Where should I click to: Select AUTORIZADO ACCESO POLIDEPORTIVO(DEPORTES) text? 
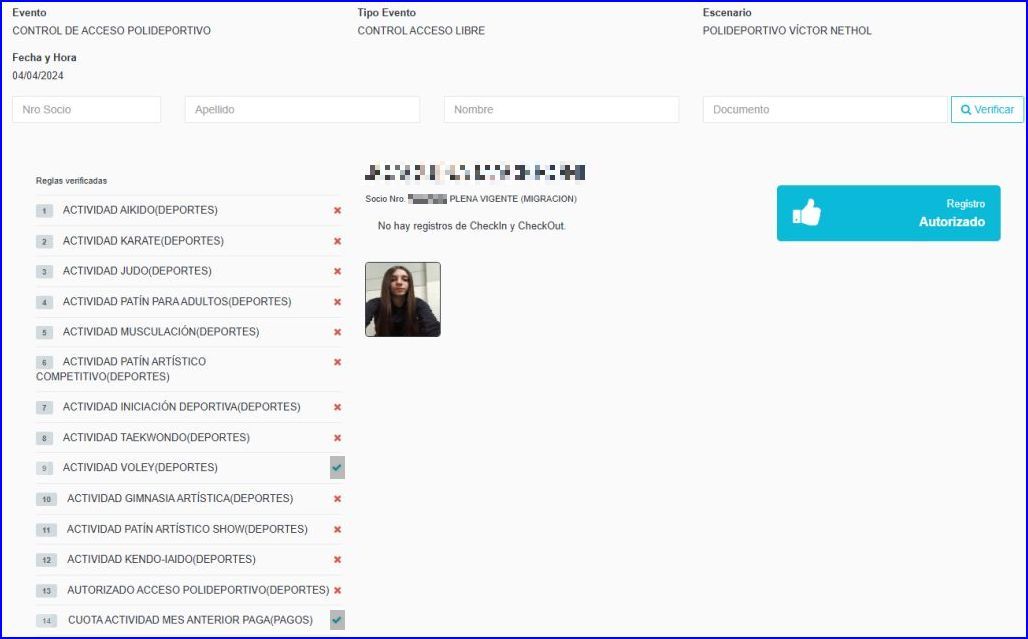click(x=198, y=591)
